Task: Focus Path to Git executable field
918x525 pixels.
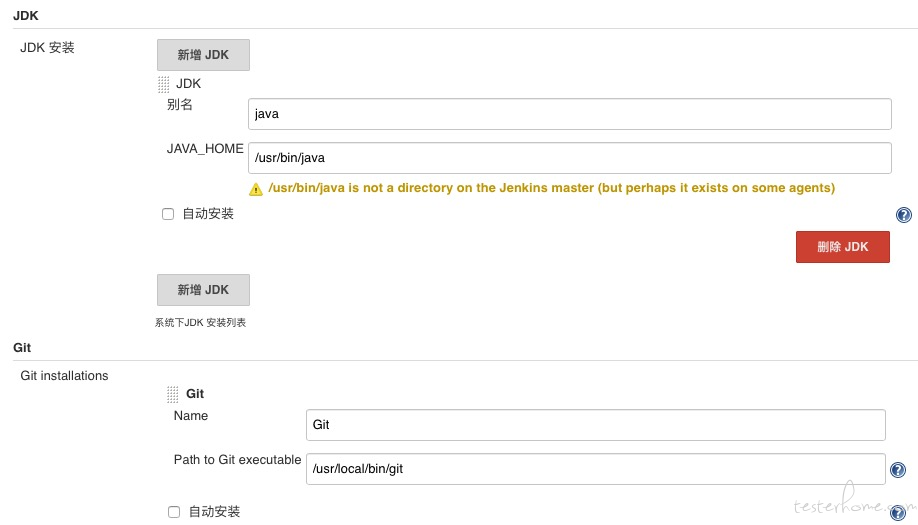Action: pyautogui.click(x=595, y=469)
